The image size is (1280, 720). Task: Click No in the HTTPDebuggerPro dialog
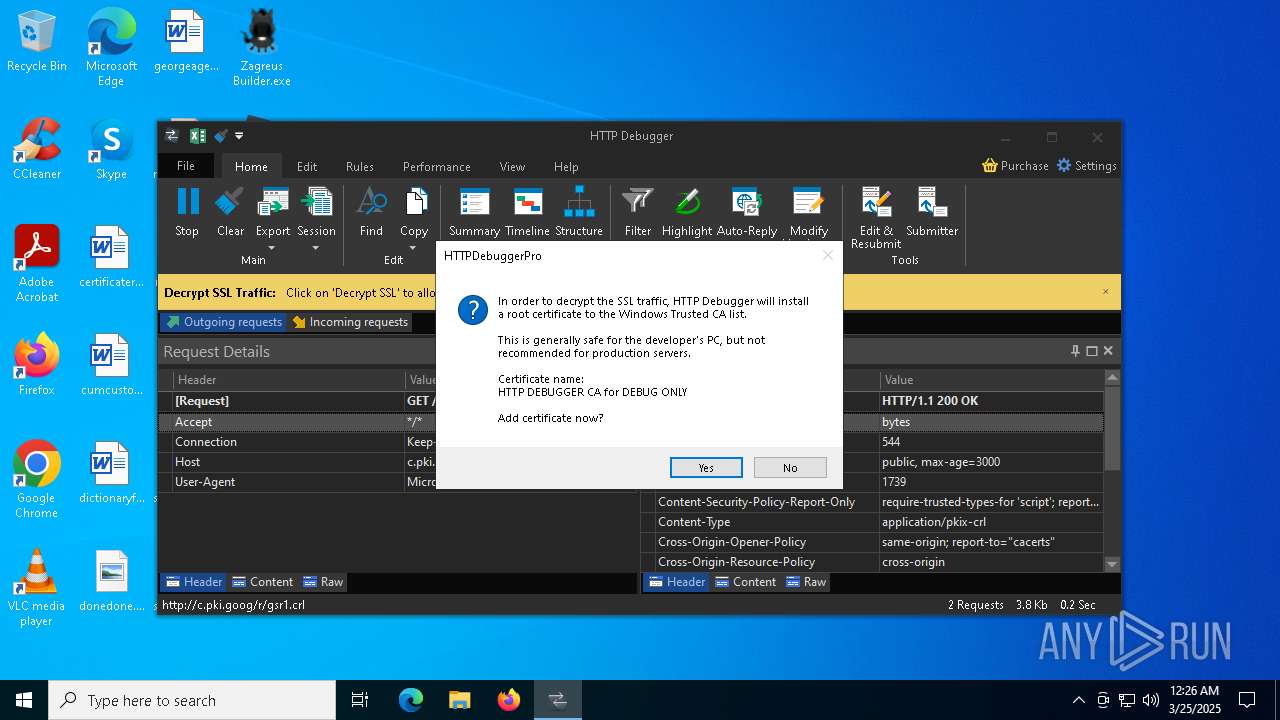[790, 468]
